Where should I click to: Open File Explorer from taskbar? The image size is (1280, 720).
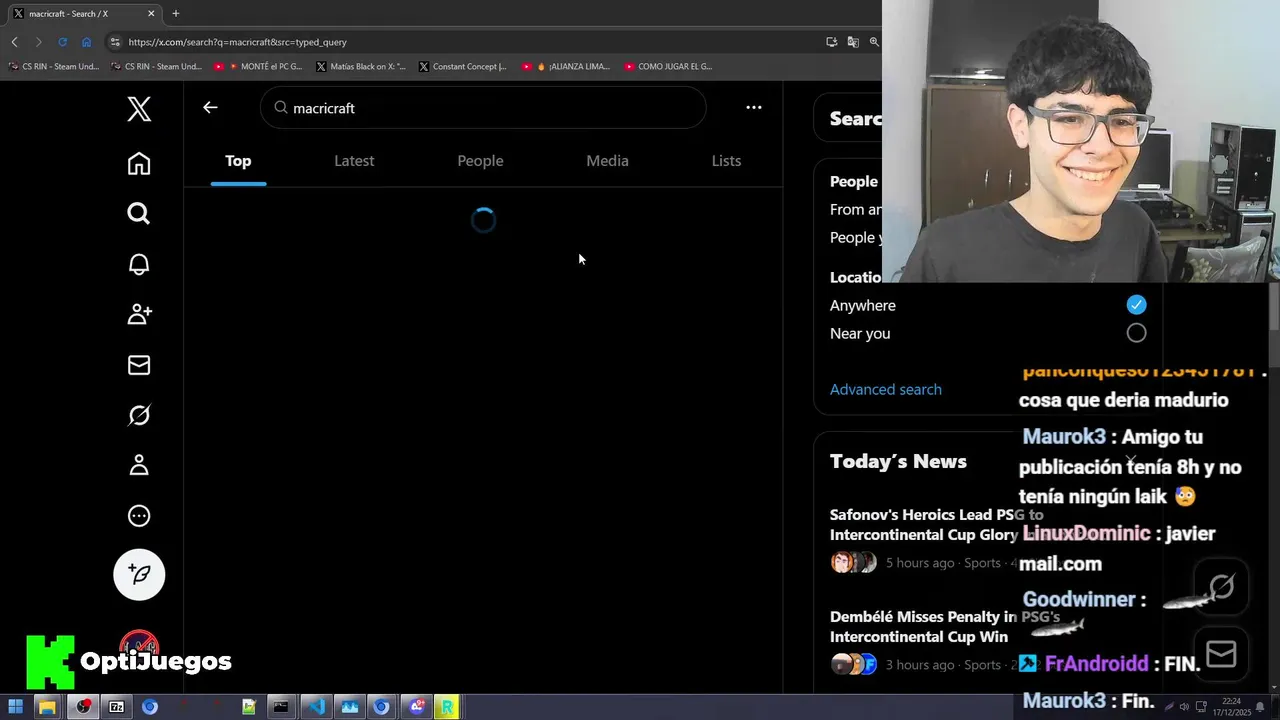tap(47, 707)
